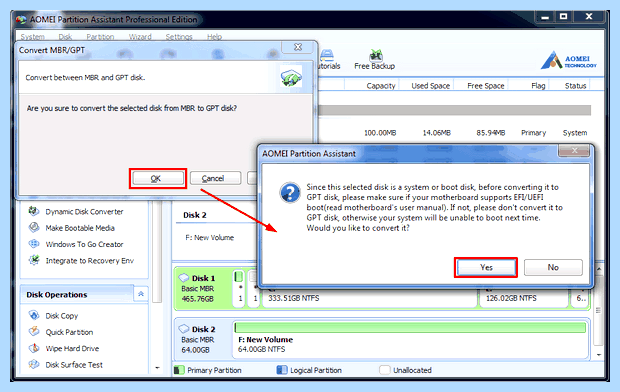The height and width of the screenshot is (392, 620).
Task: Click the Disk 2 heading in the partition list
Action: pos(195,215)
